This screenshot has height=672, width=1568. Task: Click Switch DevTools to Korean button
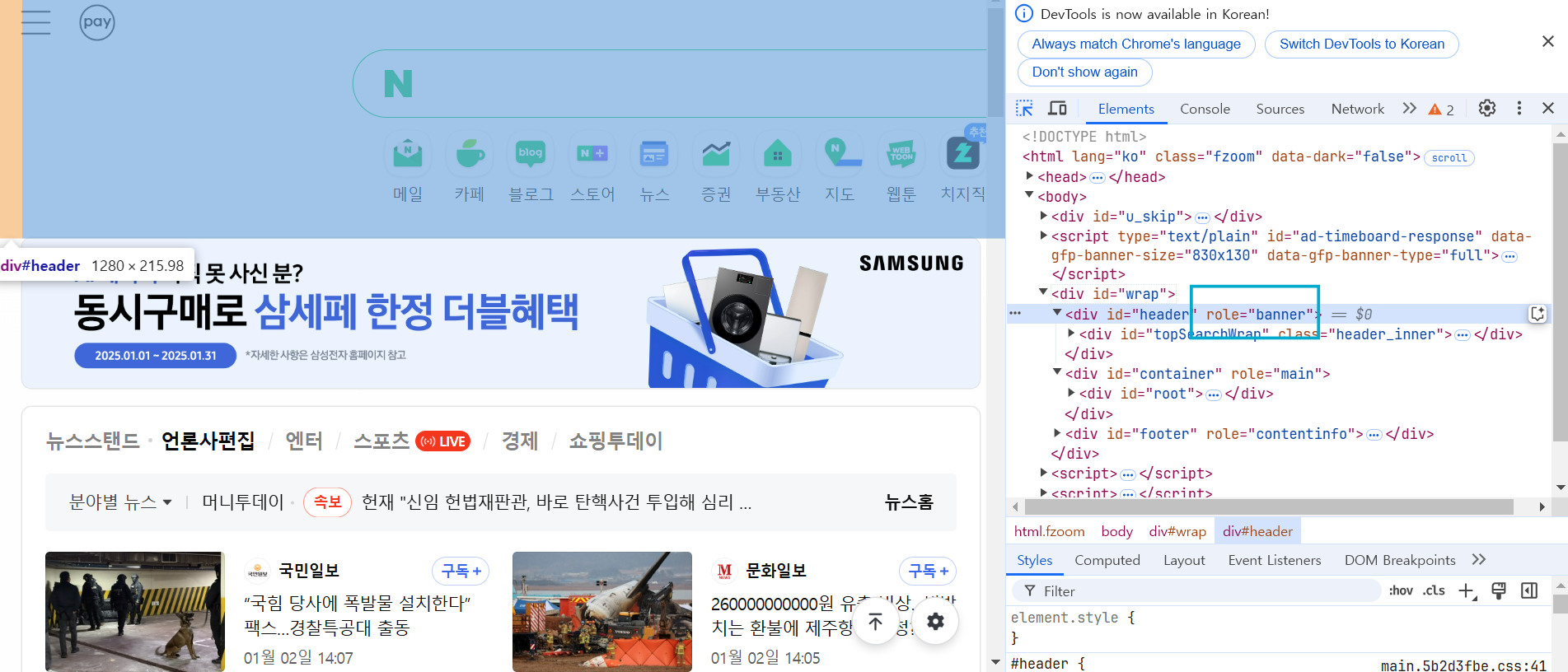click(x=1362, y=44)
